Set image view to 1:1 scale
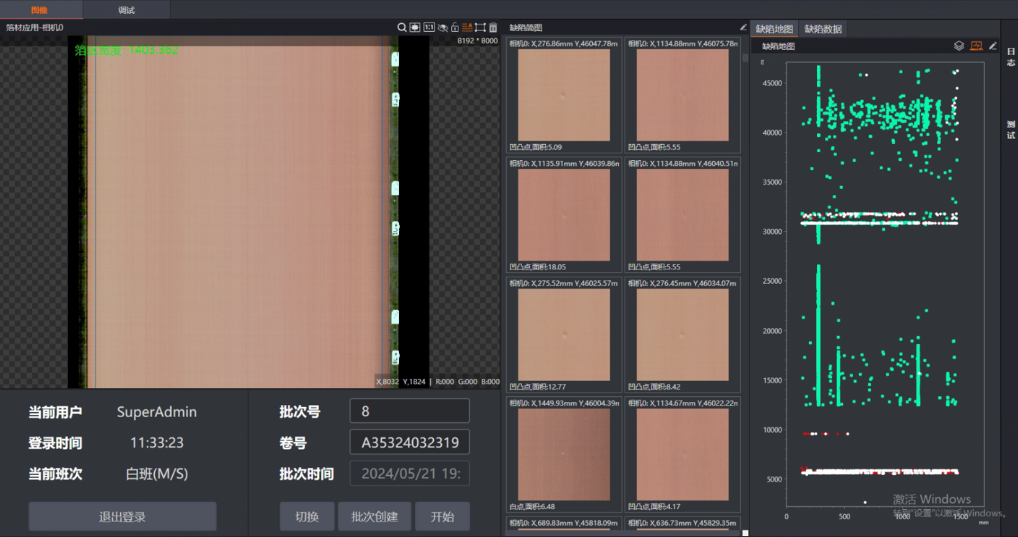Viewport: 1018px width, 537px height. [429, 27]
